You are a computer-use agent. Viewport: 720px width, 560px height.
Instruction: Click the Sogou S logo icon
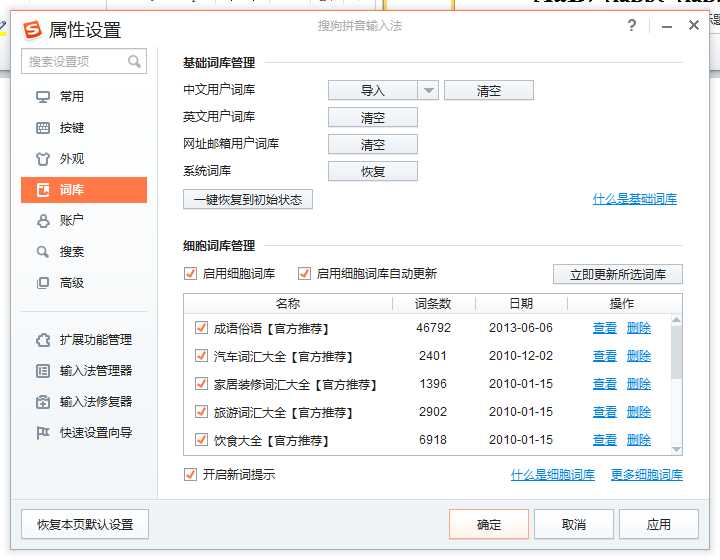point(32,29)
